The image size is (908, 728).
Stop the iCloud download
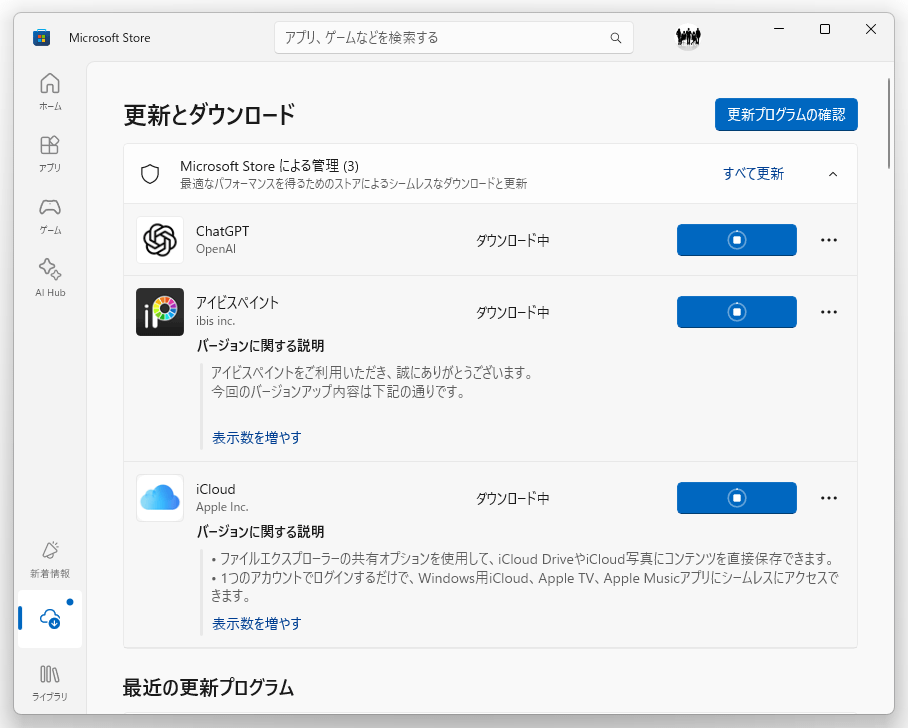point(736,498)
